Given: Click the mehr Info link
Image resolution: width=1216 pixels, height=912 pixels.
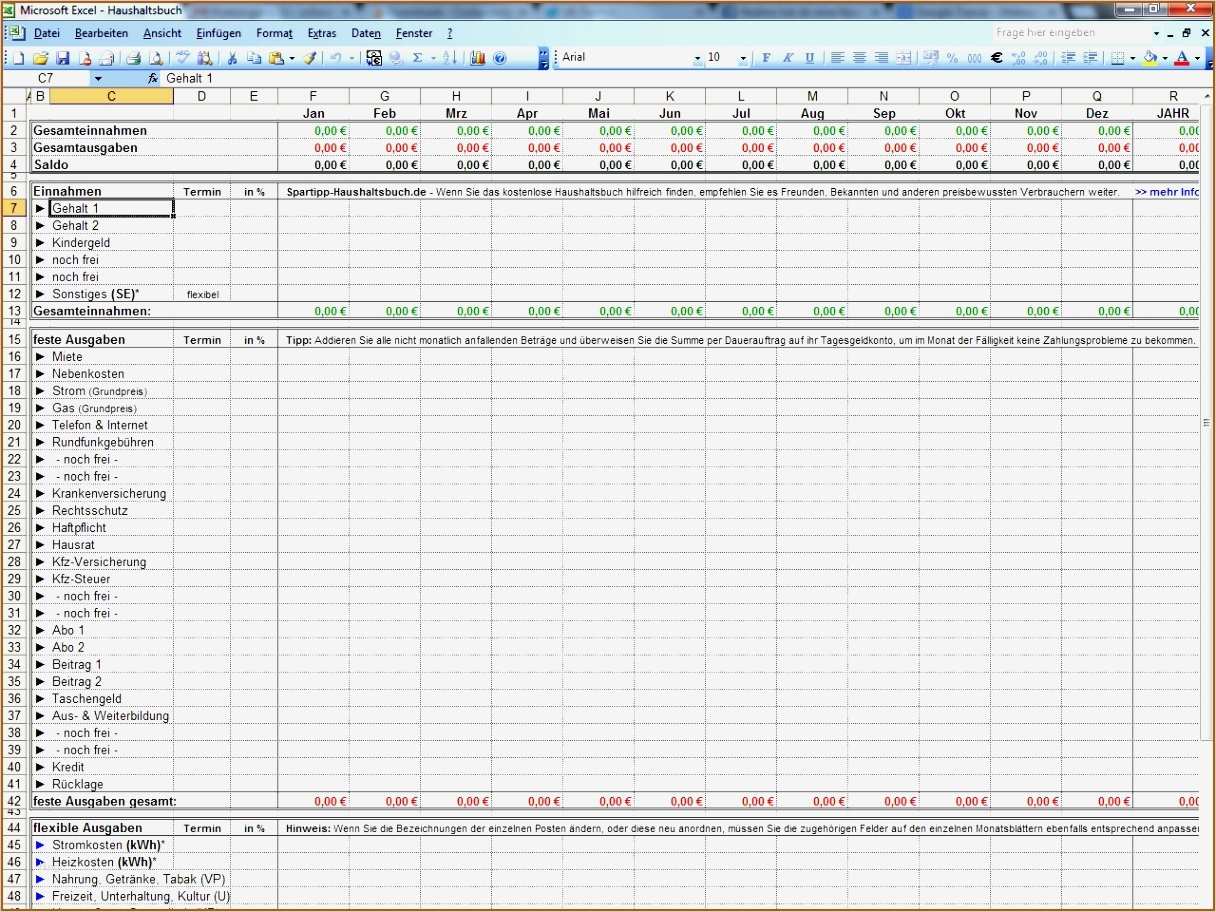Looking at the screenshot, I should coord(1168,191).
